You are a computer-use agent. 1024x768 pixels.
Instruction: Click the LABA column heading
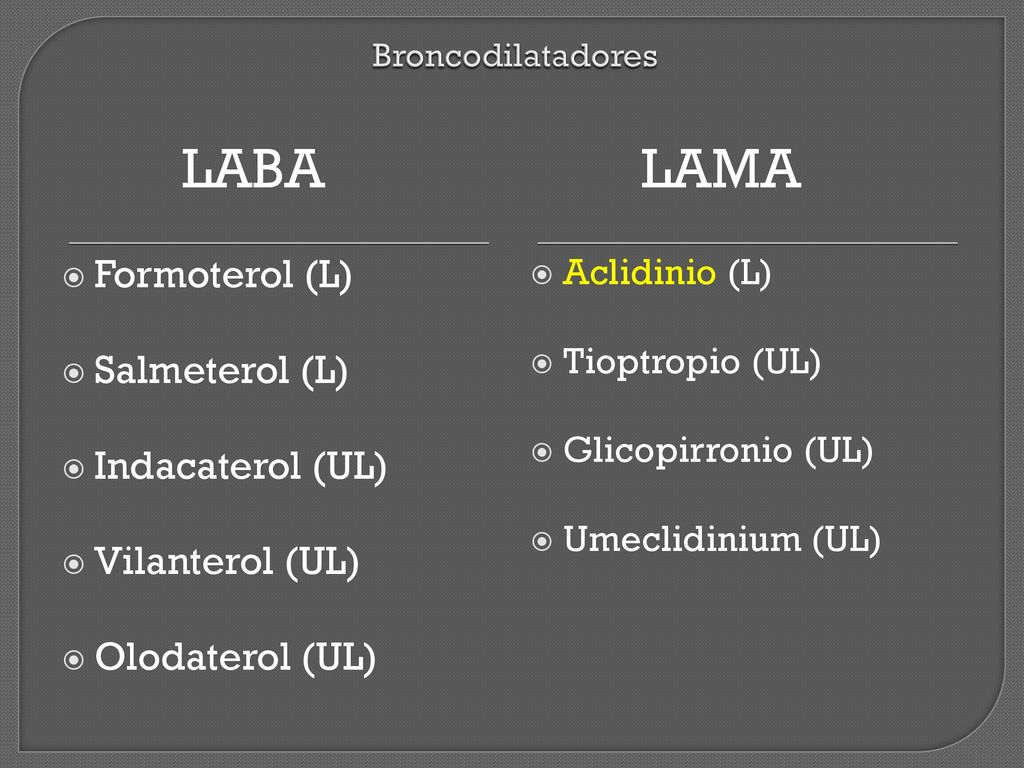pyautogui.click(x=253, y=168)
